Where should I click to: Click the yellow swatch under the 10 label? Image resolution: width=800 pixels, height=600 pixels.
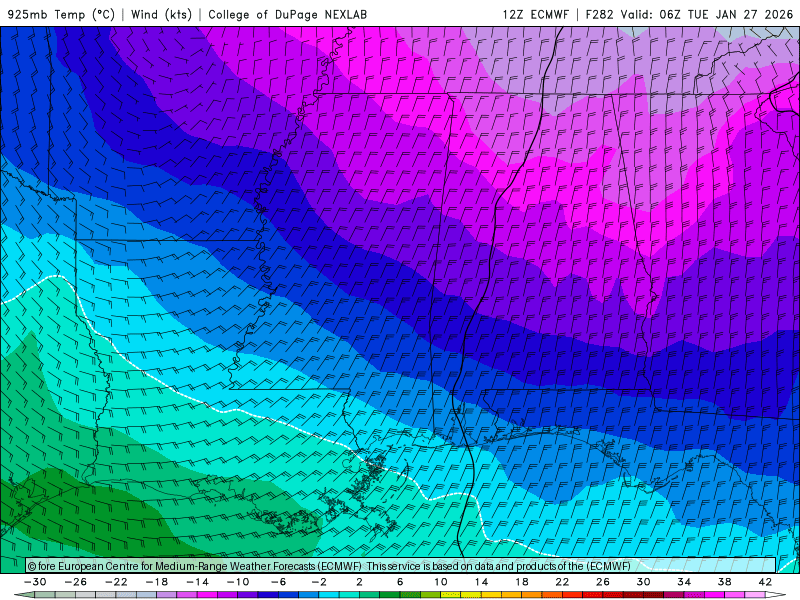[x=451, y=595]
